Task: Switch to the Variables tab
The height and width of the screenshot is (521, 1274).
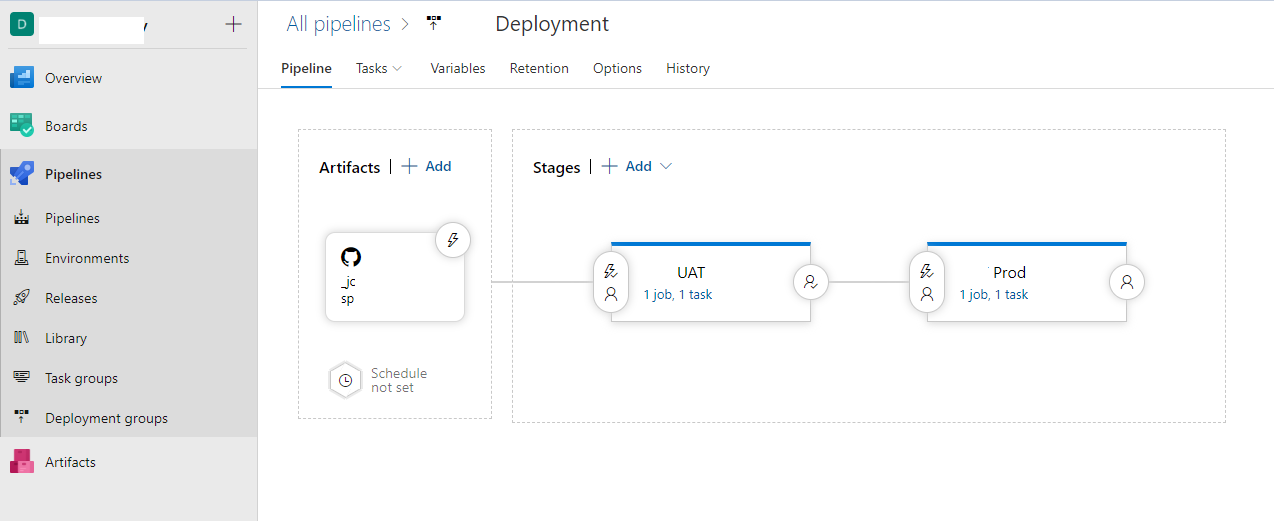Action: pos(458,68)
